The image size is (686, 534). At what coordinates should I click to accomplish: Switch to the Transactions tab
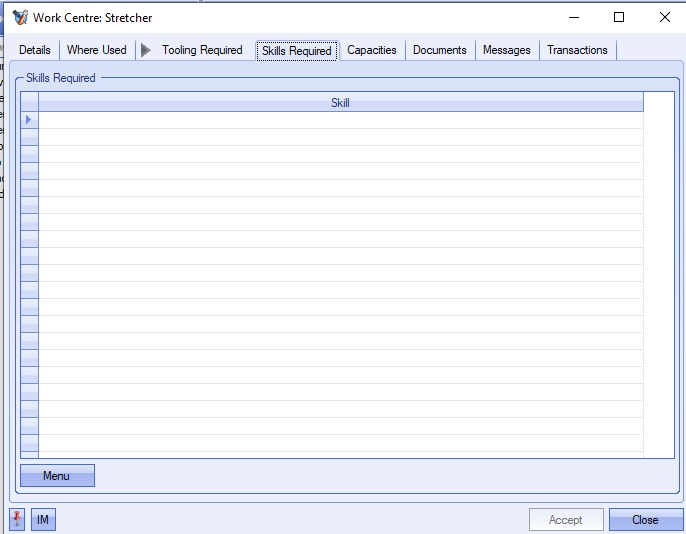(577, 50)
